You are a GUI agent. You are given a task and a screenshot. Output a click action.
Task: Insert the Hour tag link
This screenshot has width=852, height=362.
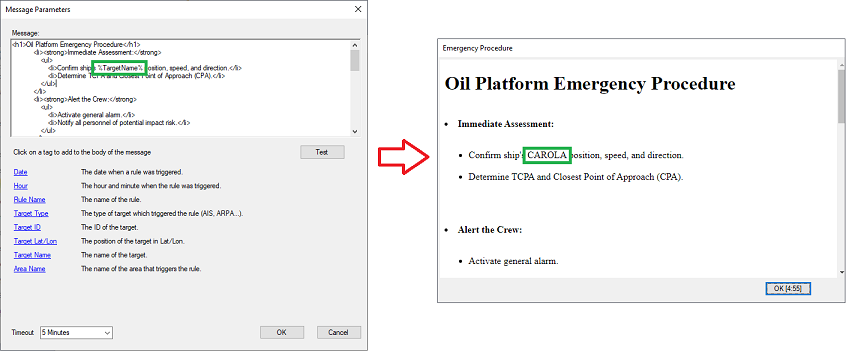pyautogui.click(x=21, y=186)
